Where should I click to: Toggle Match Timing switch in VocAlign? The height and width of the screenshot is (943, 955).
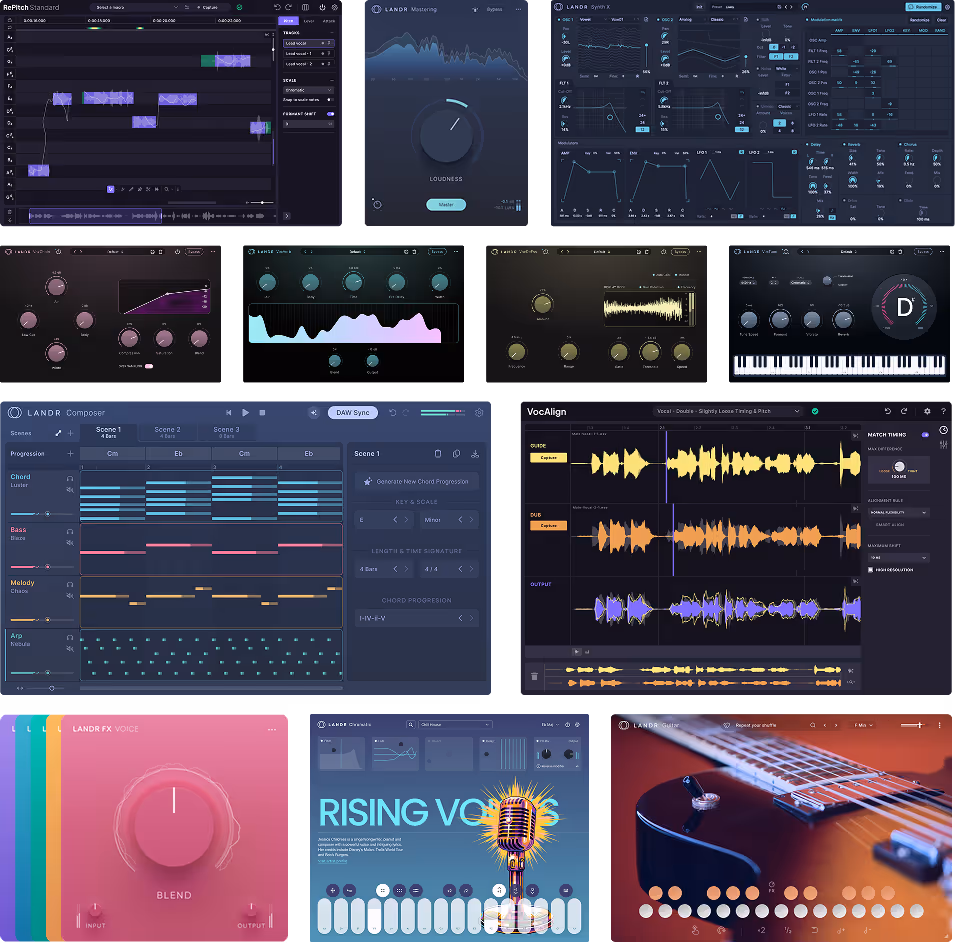point(926,434)
